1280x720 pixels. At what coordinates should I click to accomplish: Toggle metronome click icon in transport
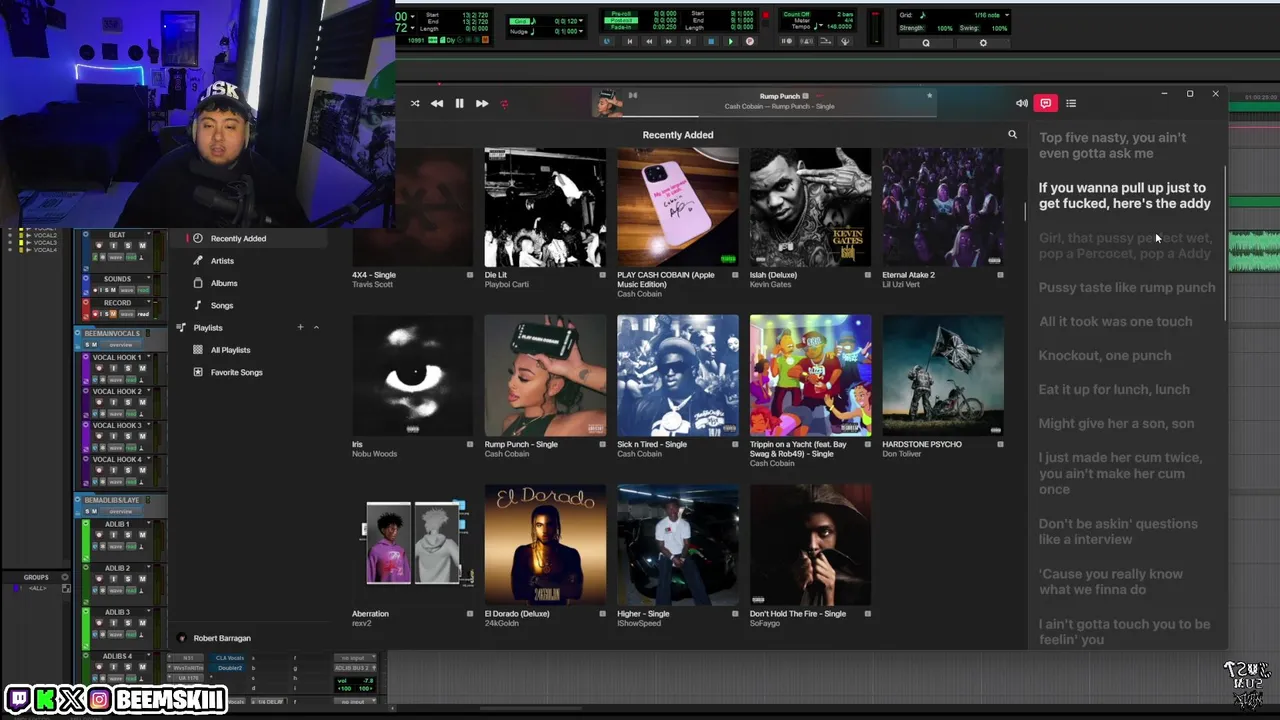(806, 41)
